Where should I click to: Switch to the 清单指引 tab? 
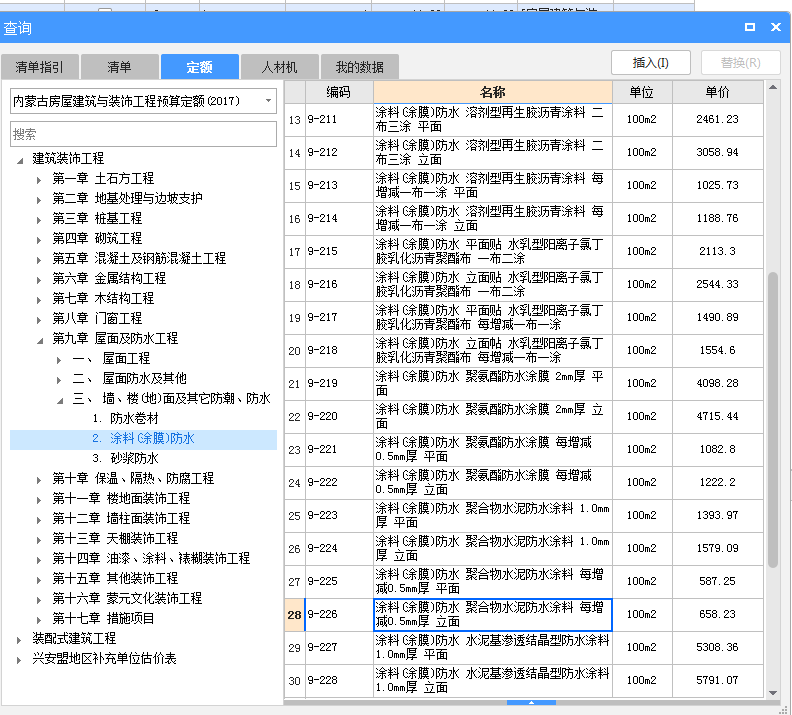(x=40, y=67)
